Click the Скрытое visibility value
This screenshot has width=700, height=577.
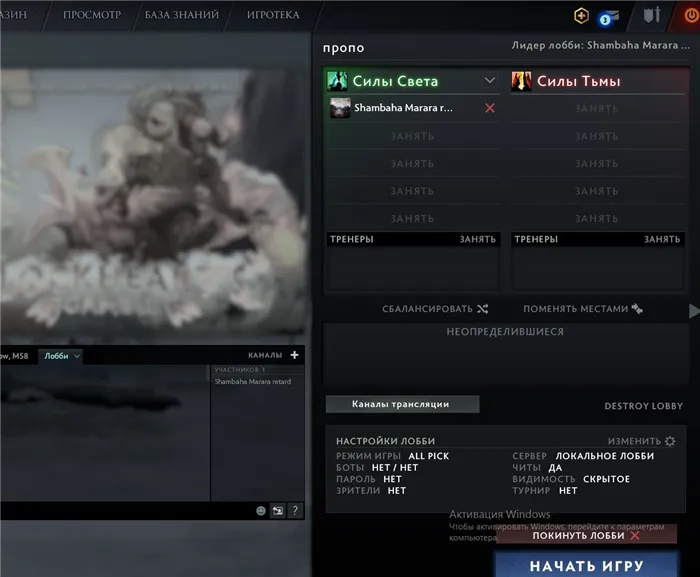click(606, 479)
